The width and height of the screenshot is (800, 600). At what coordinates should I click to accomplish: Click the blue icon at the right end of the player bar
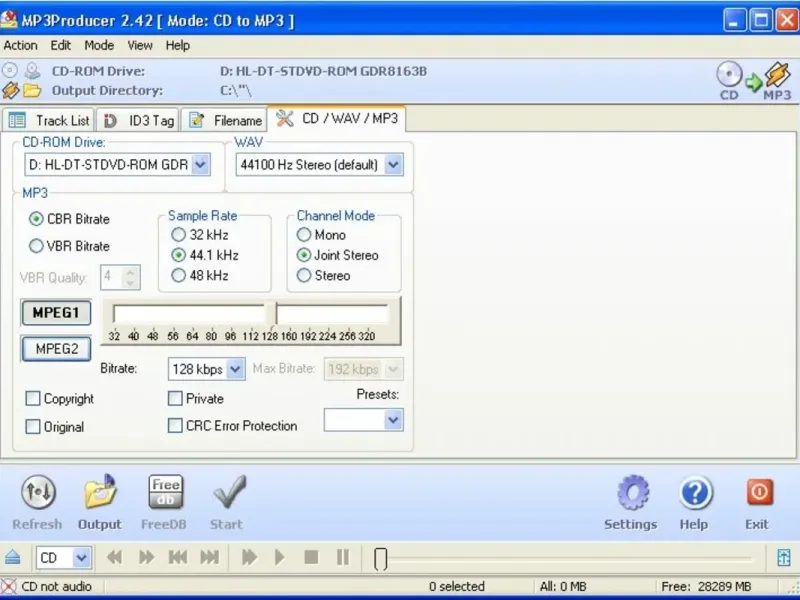784,557
